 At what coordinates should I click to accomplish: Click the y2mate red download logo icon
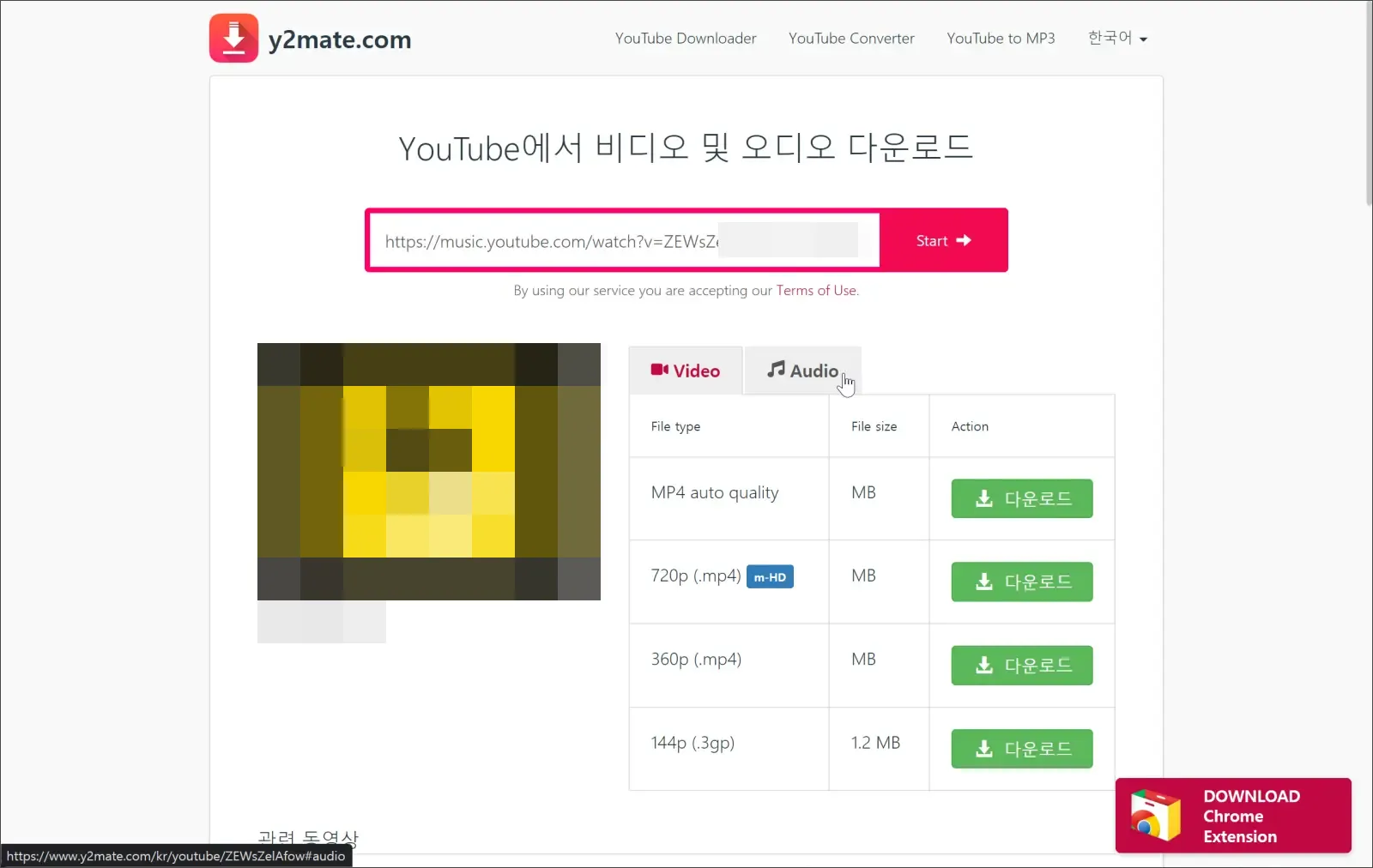pos(233,38)
